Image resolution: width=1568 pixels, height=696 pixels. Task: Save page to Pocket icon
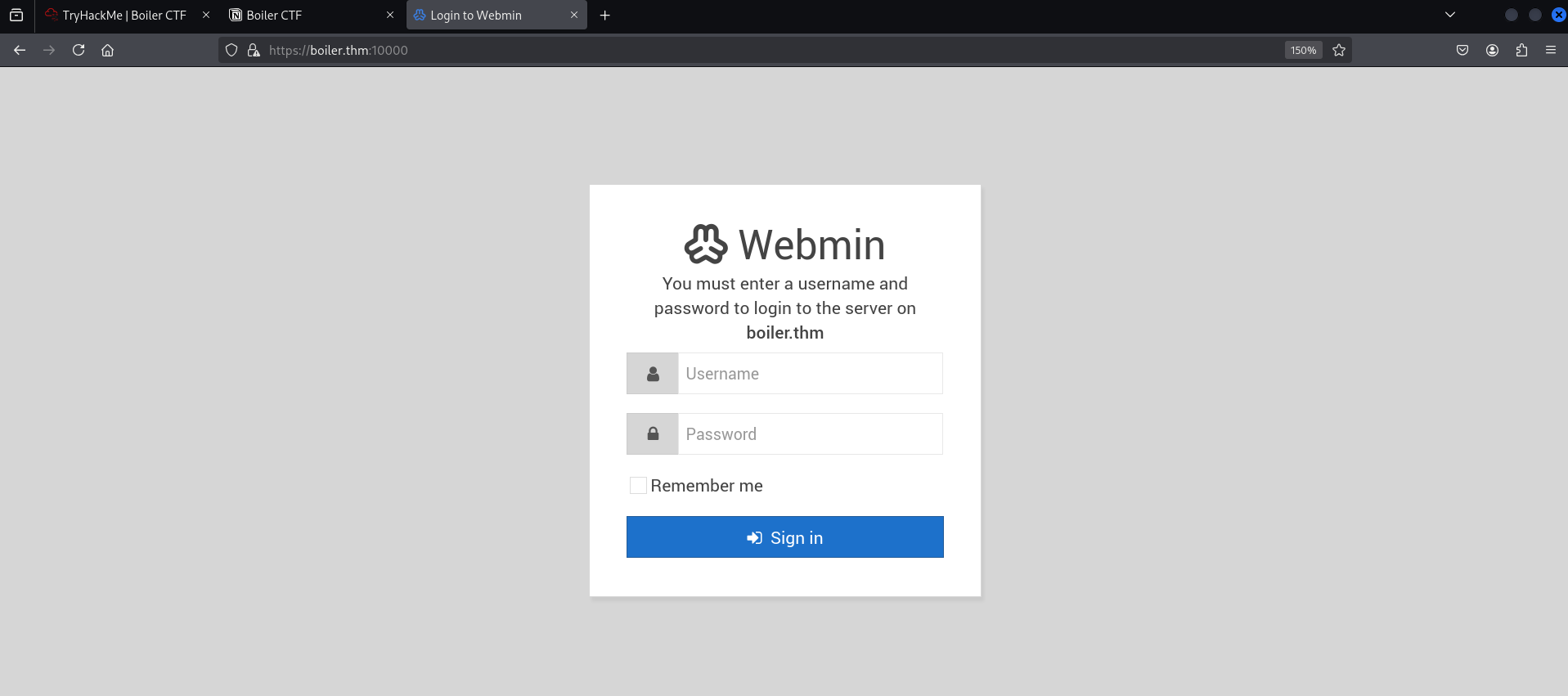1462,50
